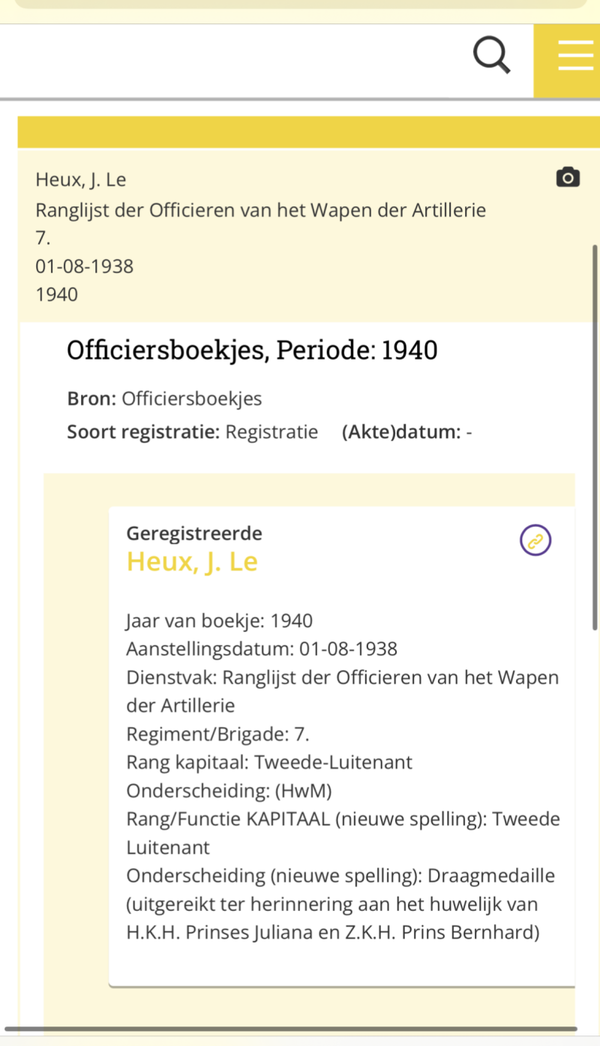The image size is (600, 1046).
Task: Click the (Akte)datum field label
Action: [x=400, y=432]
